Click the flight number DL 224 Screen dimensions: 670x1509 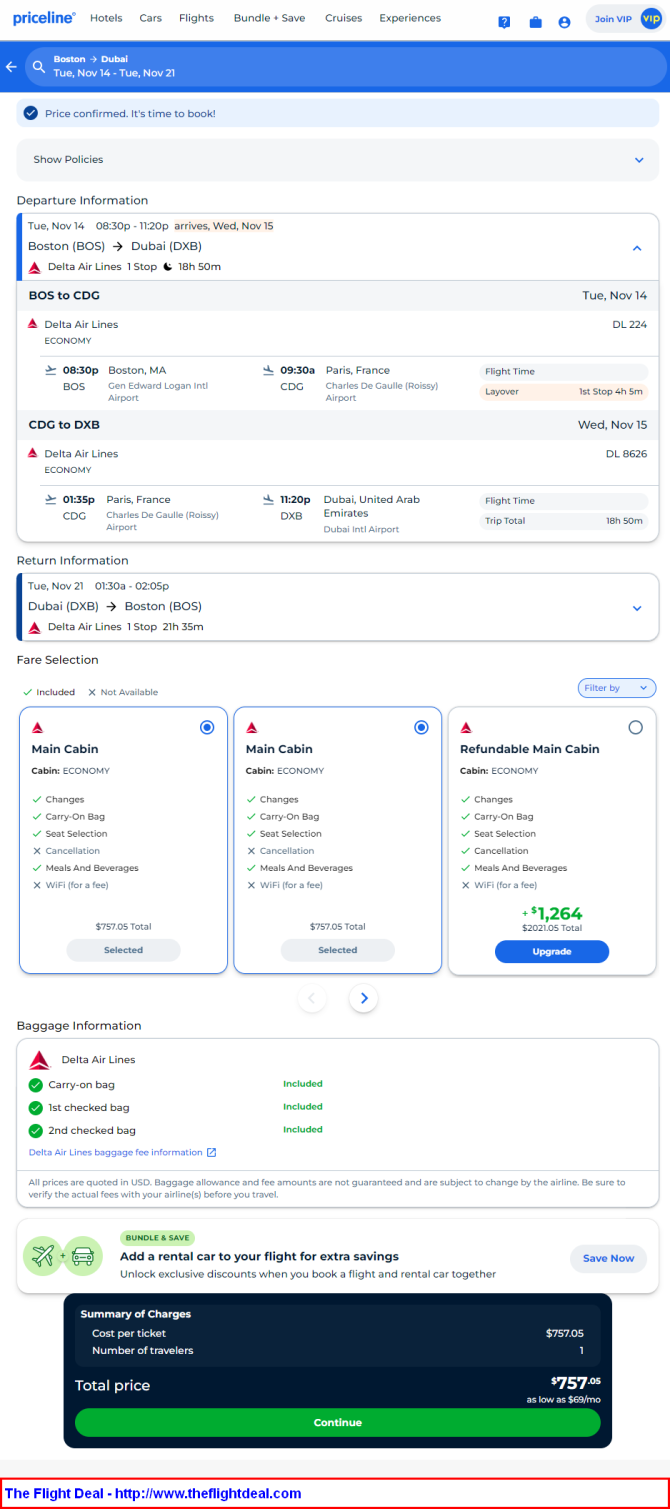(x=630, y=324)
